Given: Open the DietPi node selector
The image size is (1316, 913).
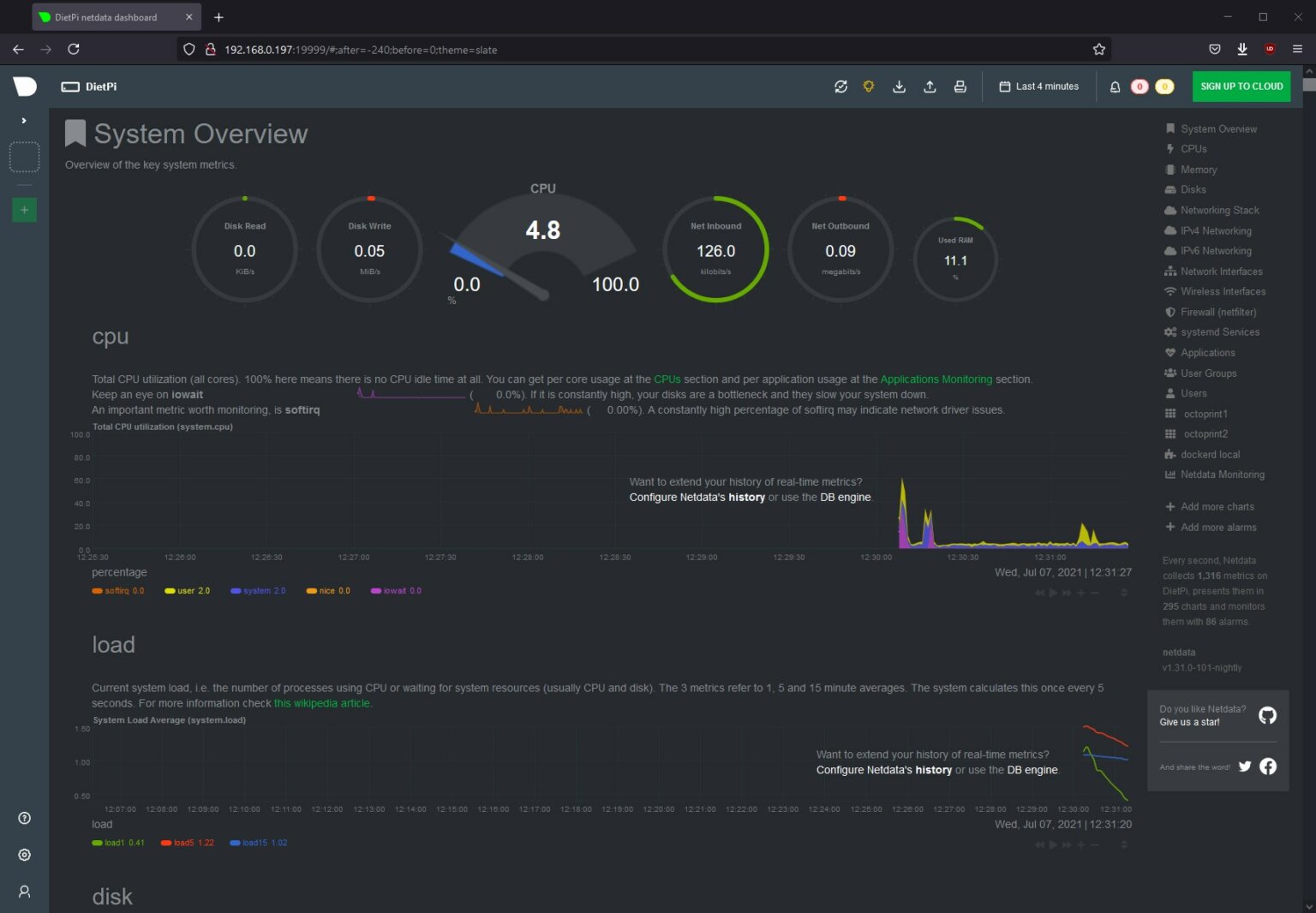Looking at the screenshot, I should (x=89, y=87).
